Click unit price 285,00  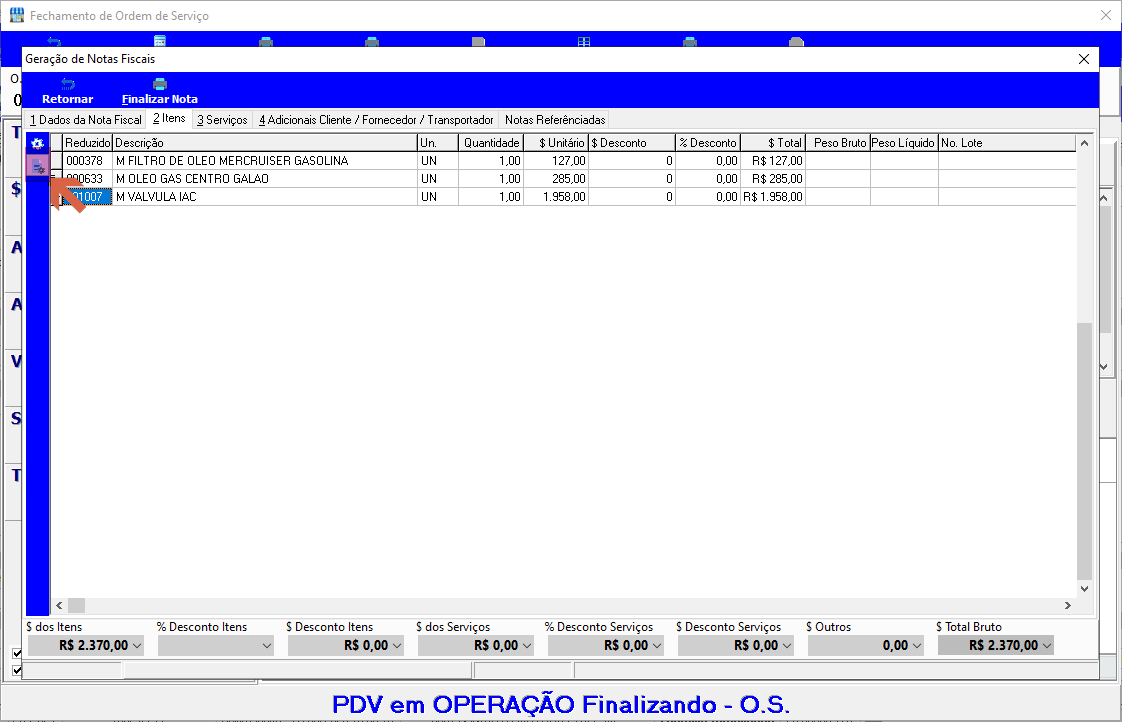pyautogui.click(x=556, y=179)
